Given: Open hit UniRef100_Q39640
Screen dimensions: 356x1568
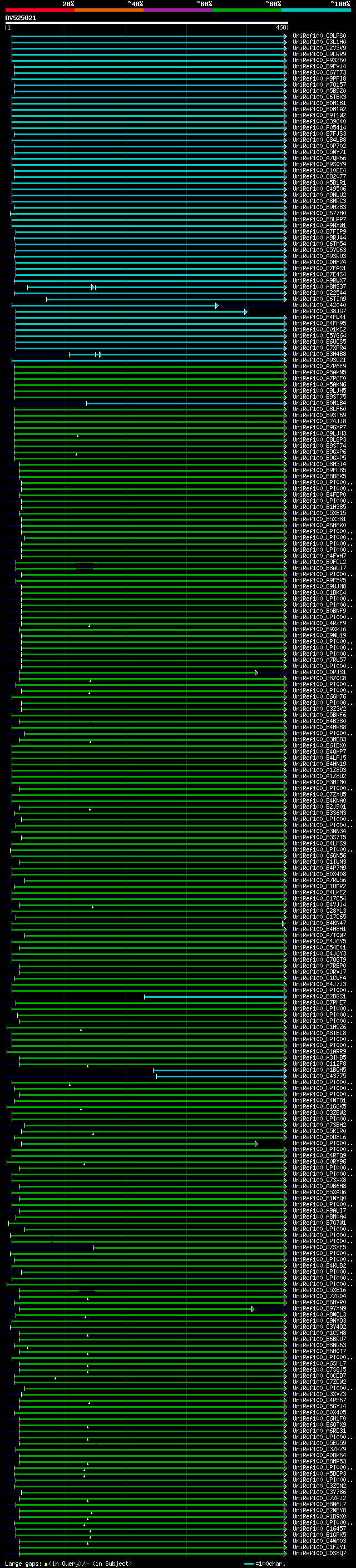Looking at the screenshot, I should click(x=319, y=122).
